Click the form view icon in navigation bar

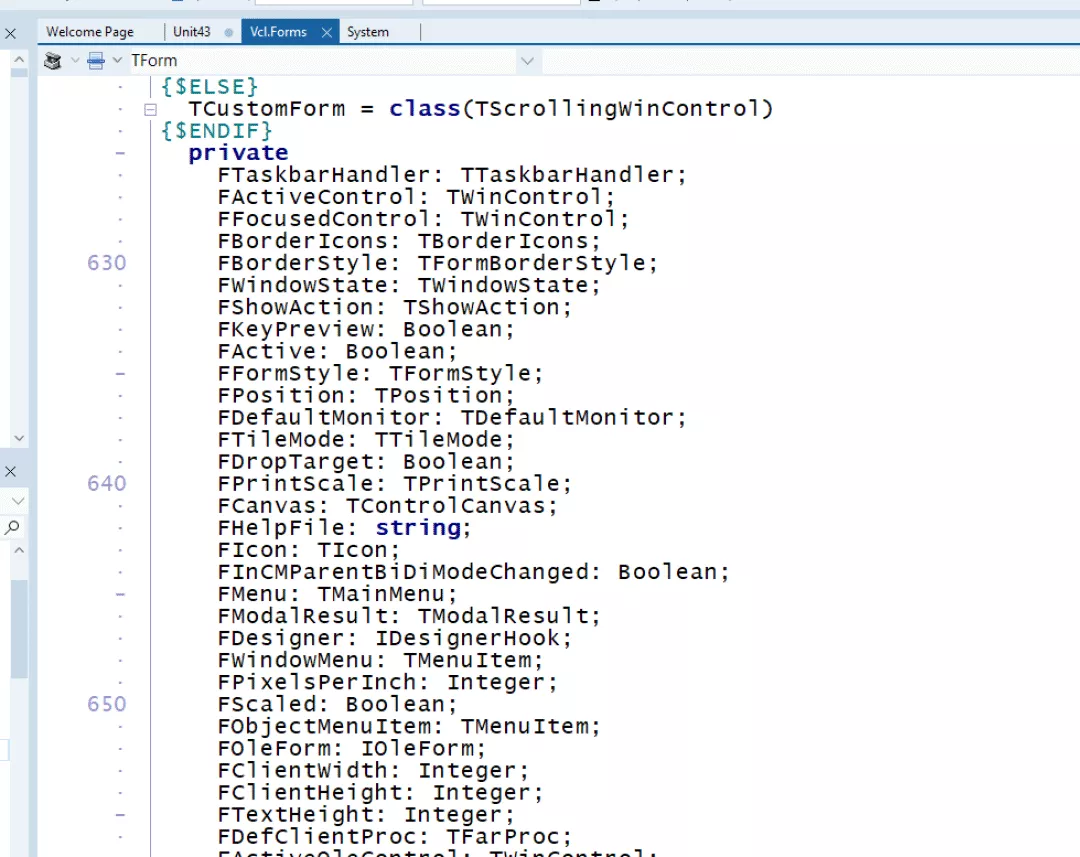coord(96,61)
